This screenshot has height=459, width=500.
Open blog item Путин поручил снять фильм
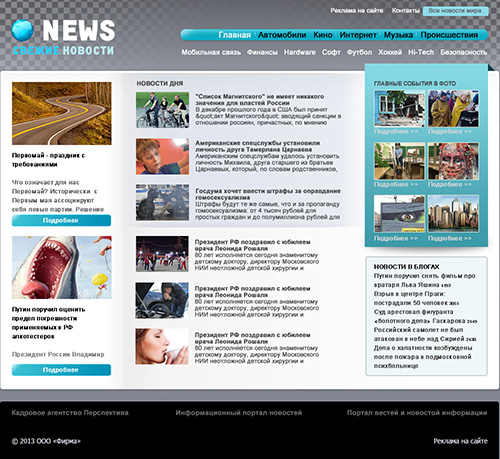point(424,280)
